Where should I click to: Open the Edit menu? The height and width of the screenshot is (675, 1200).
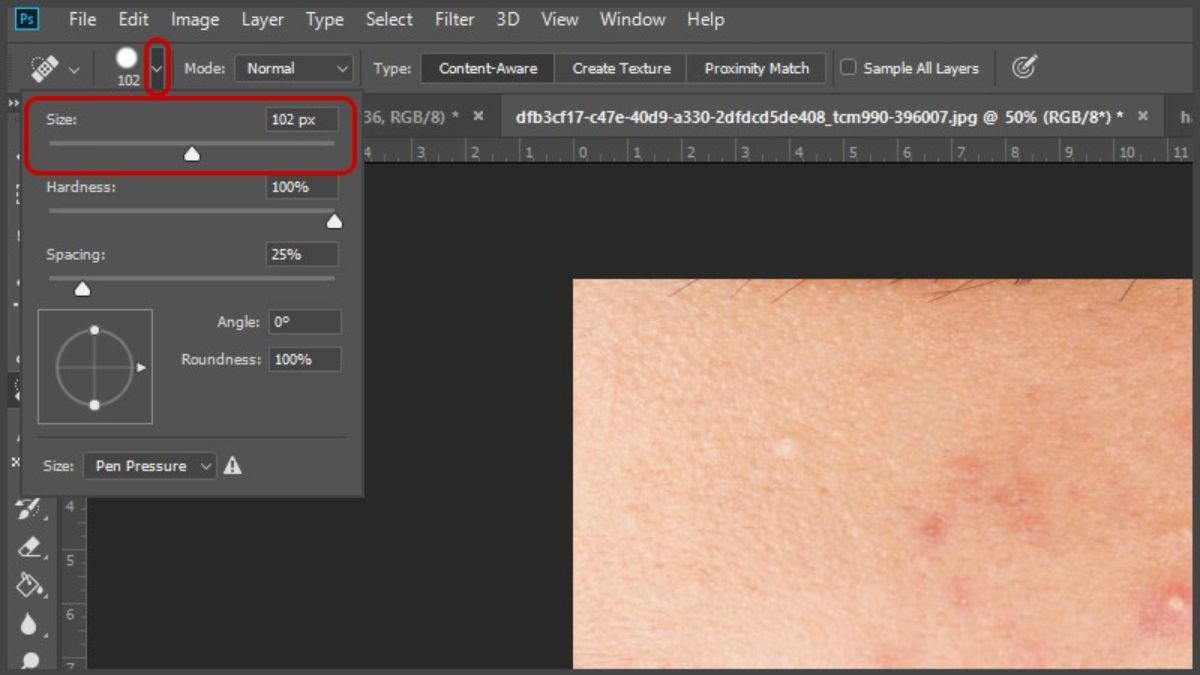pyautogui.click(x=133, y=19)
